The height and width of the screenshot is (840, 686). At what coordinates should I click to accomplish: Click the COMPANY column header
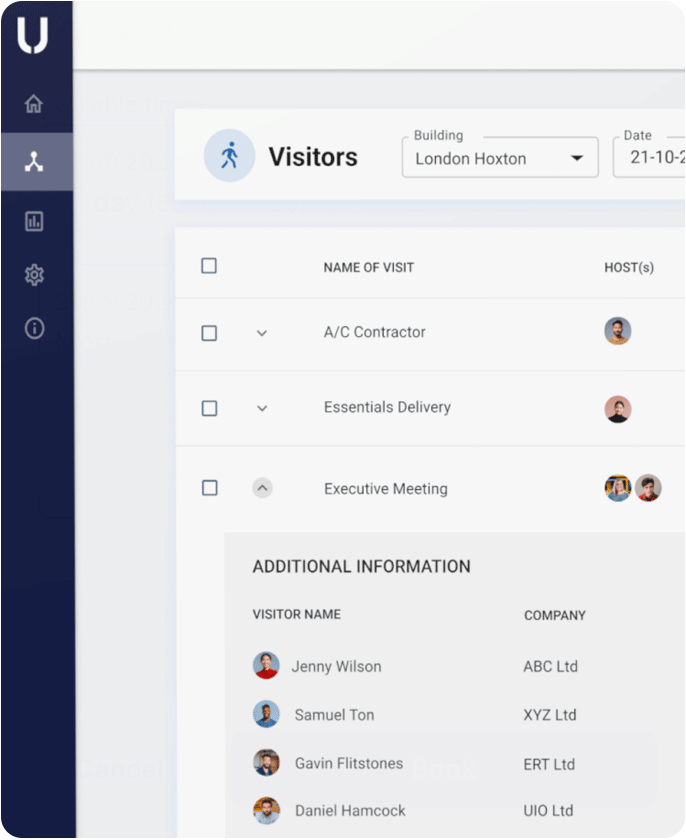[x=555, y=616]
